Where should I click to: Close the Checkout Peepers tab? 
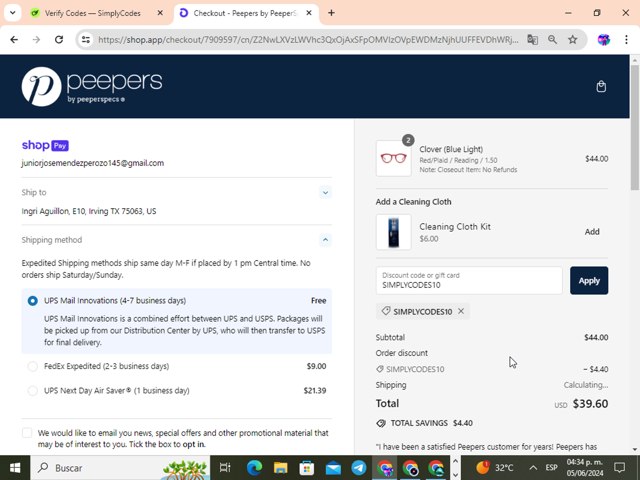click(x=309, y=13)
